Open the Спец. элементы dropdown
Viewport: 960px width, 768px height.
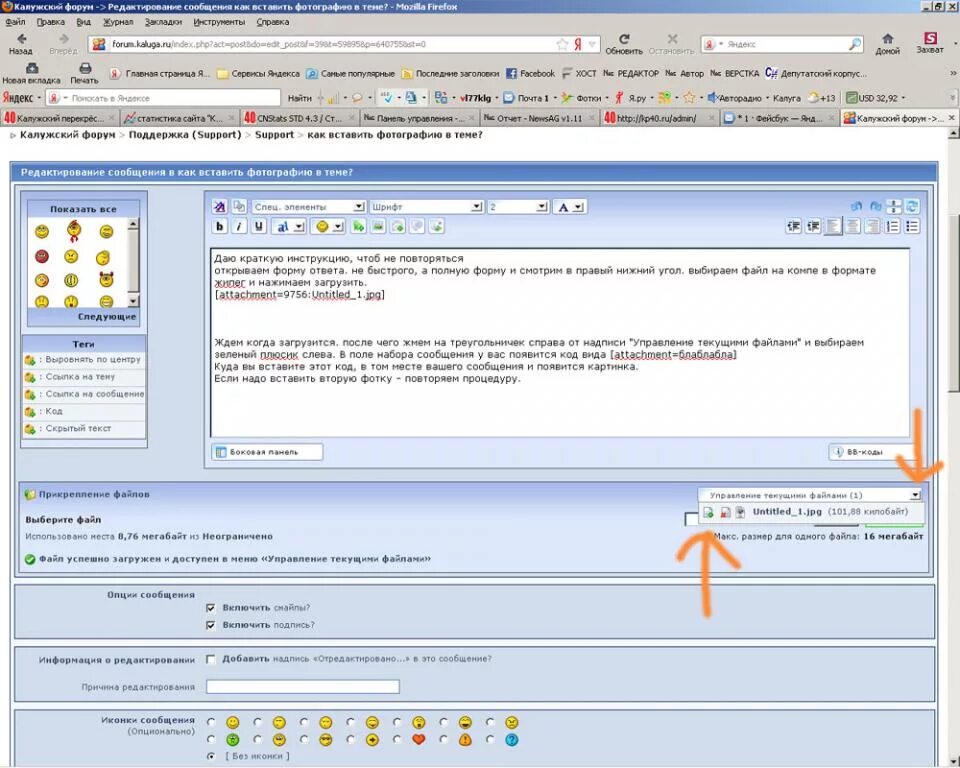tap(309, 207)
